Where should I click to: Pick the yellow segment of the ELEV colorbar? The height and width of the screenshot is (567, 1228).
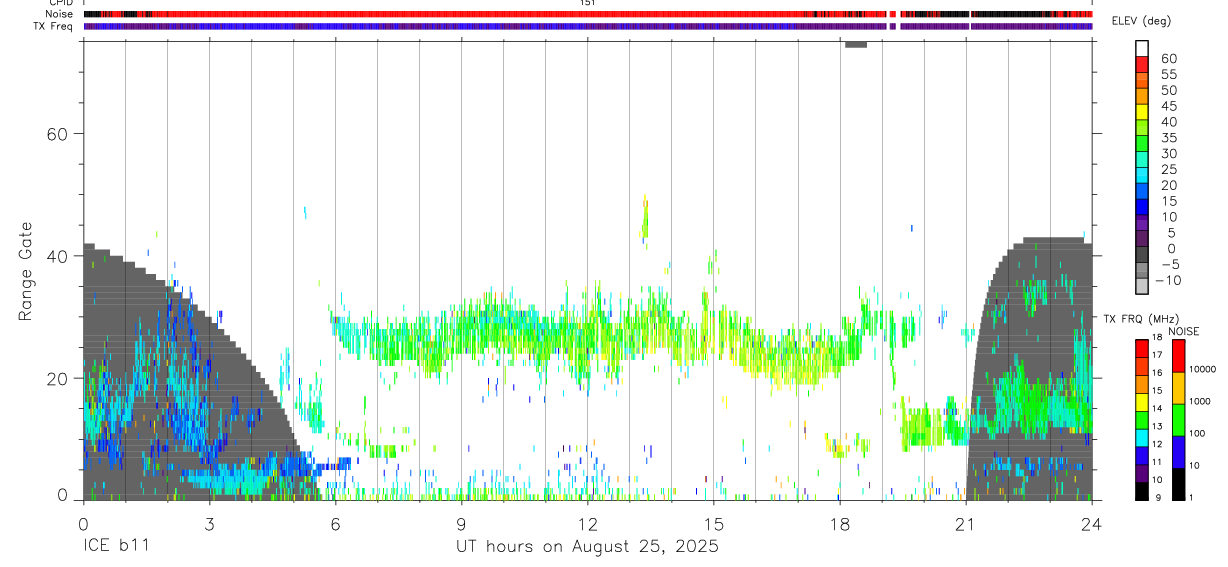(x=1142, y=111)
